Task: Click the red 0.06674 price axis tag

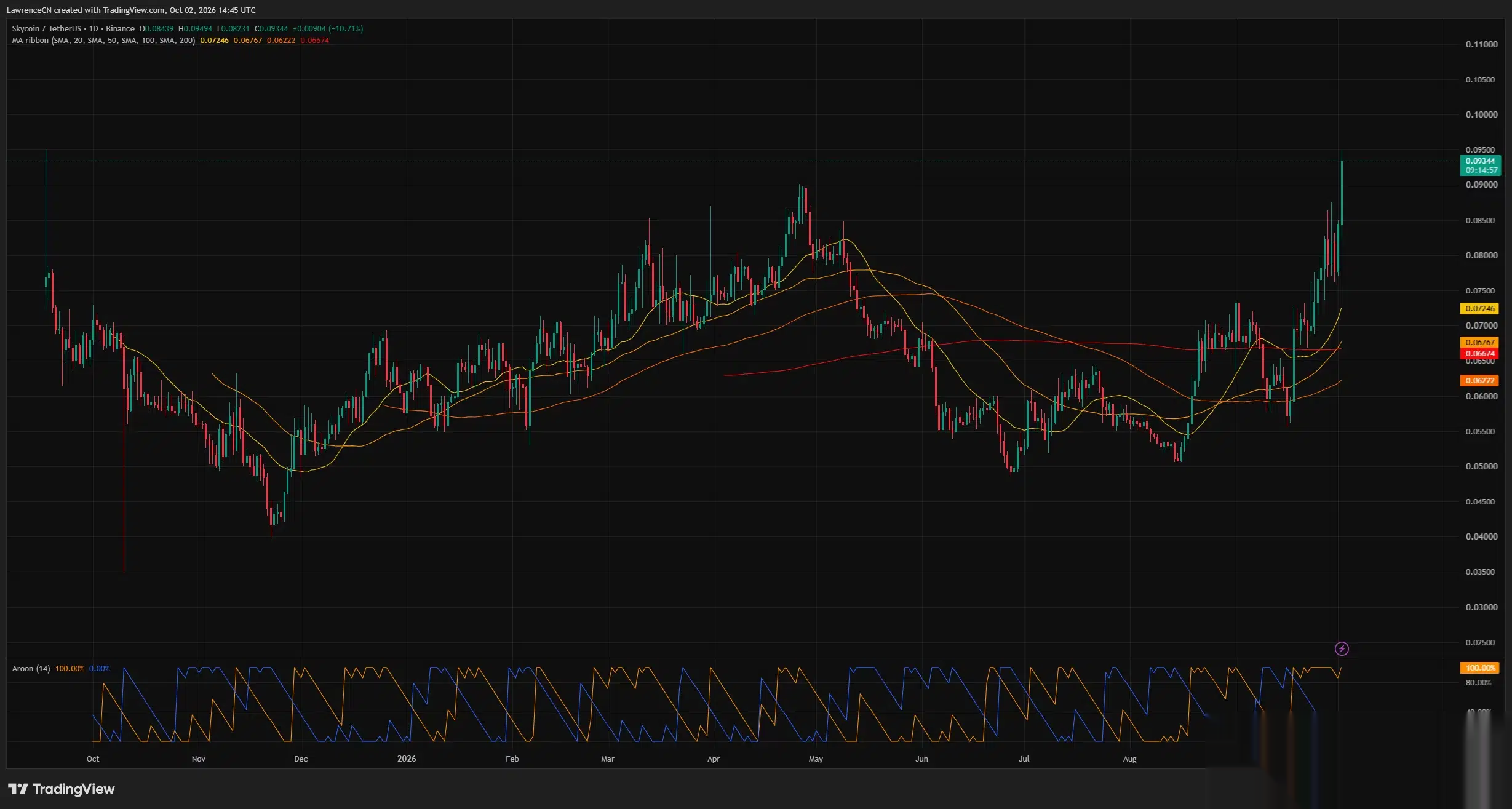Action: click(x=1479, y=353)
